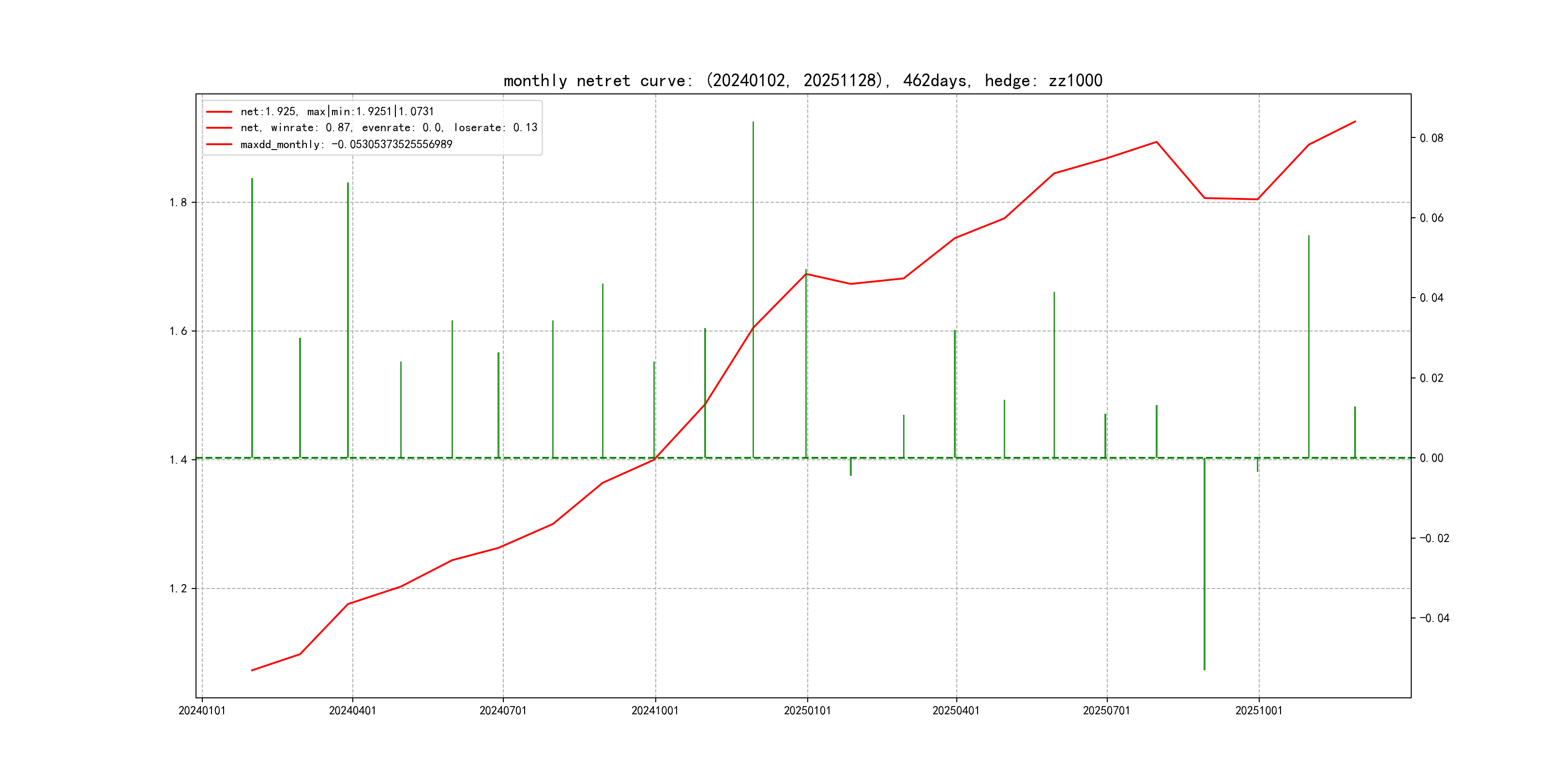
Task: Click left y-axis tick label 1.2
Action: point(178,588)
